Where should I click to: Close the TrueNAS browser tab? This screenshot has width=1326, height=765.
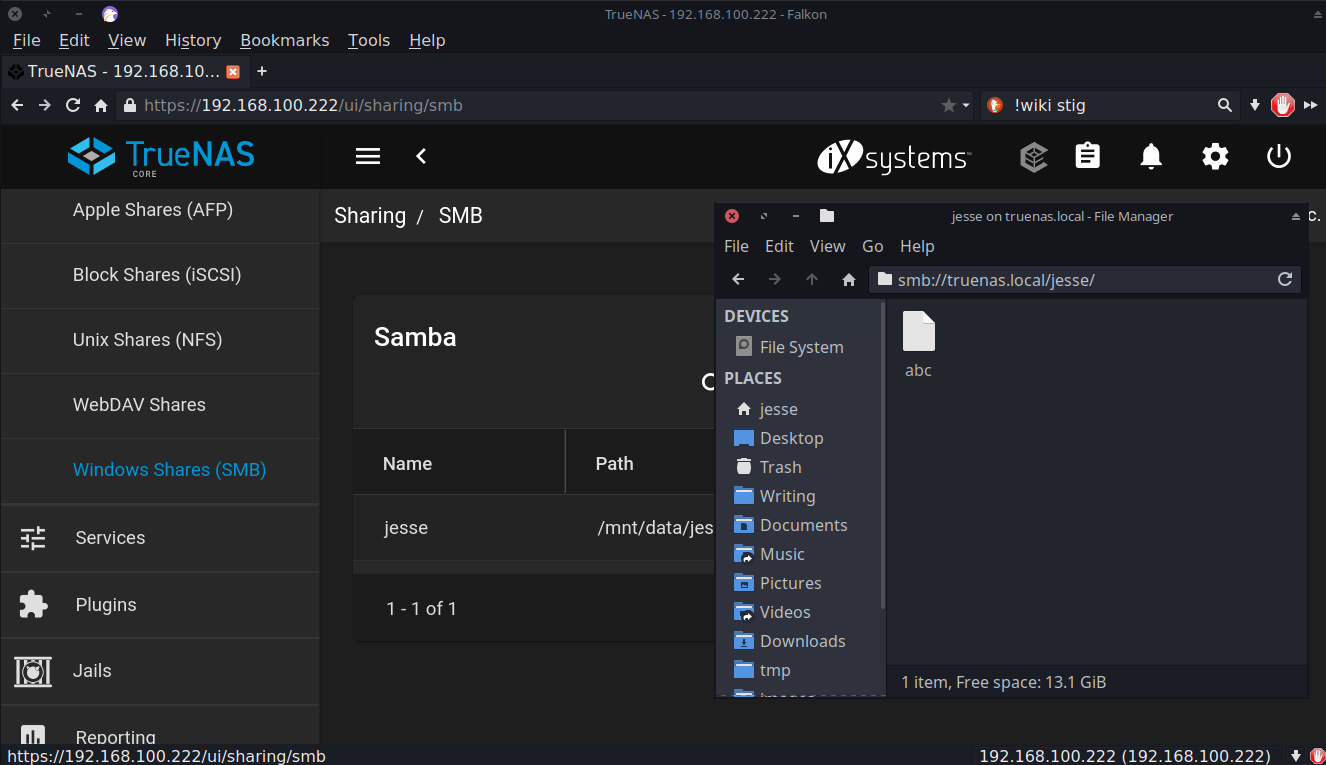pos(233,72)
